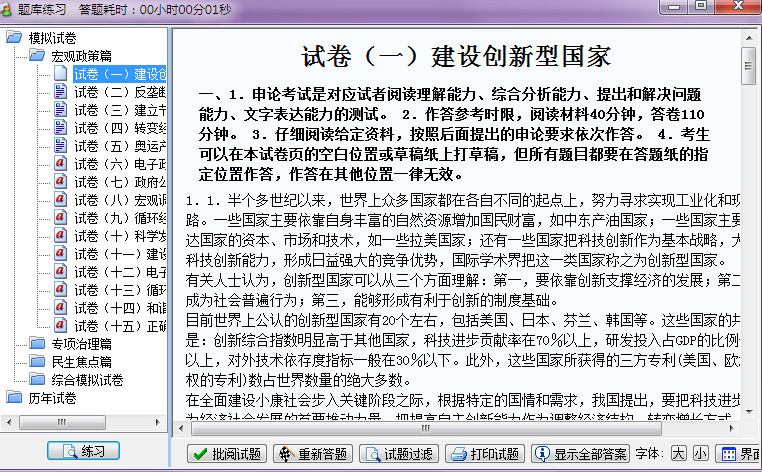Click the red 'a' icon beside 试卷（六）

click(x=60, y=163)
